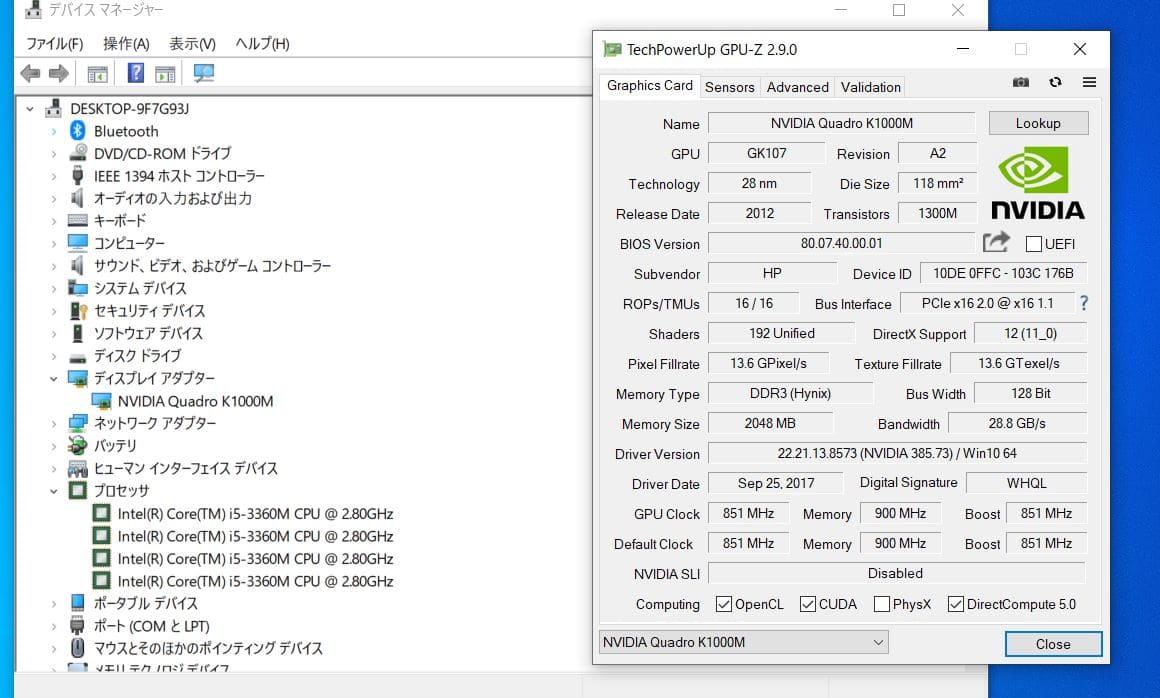The width and height of the screenshot is (1160, 698).
Task: Collapse the DESKTOP-9F7G93J root node
Action: pyautogui.click(x=30, y=109)
